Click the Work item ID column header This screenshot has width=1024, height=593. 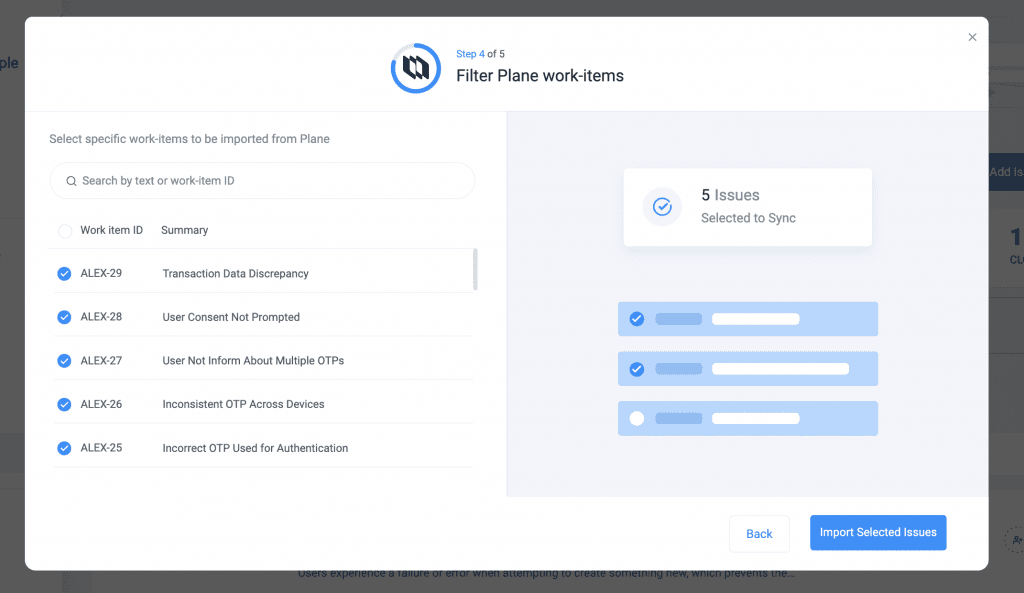112,230
